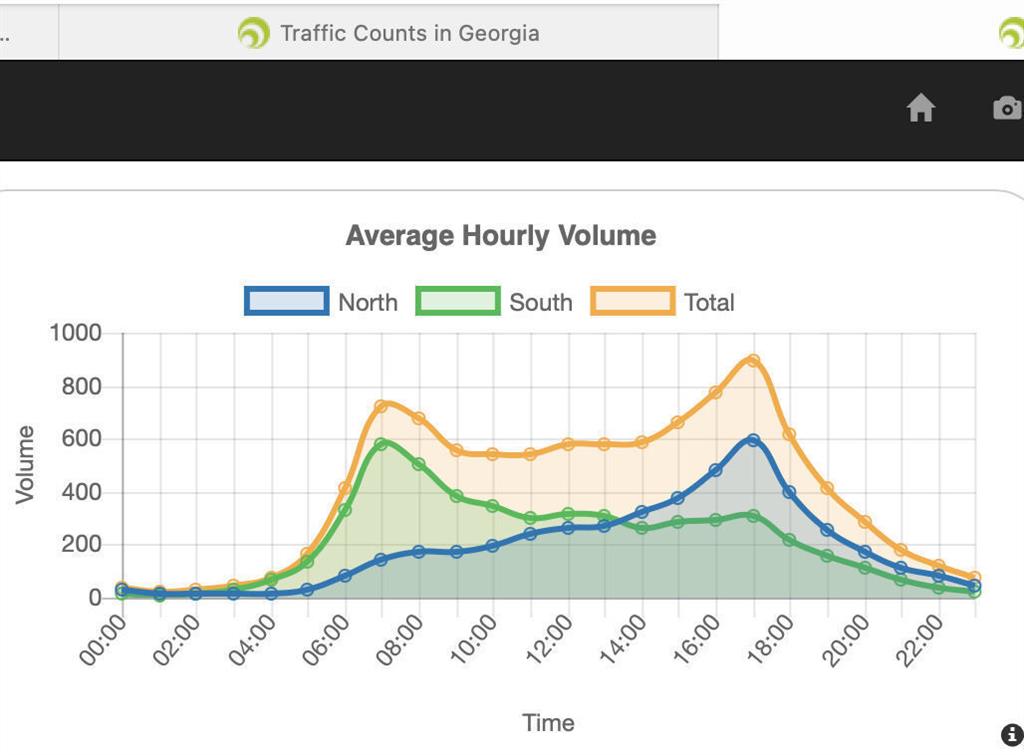Image resolution: width=1024 pixels, height=755 pixels.
Task: Click the orange Total legend color box
Action: [632, 301]
